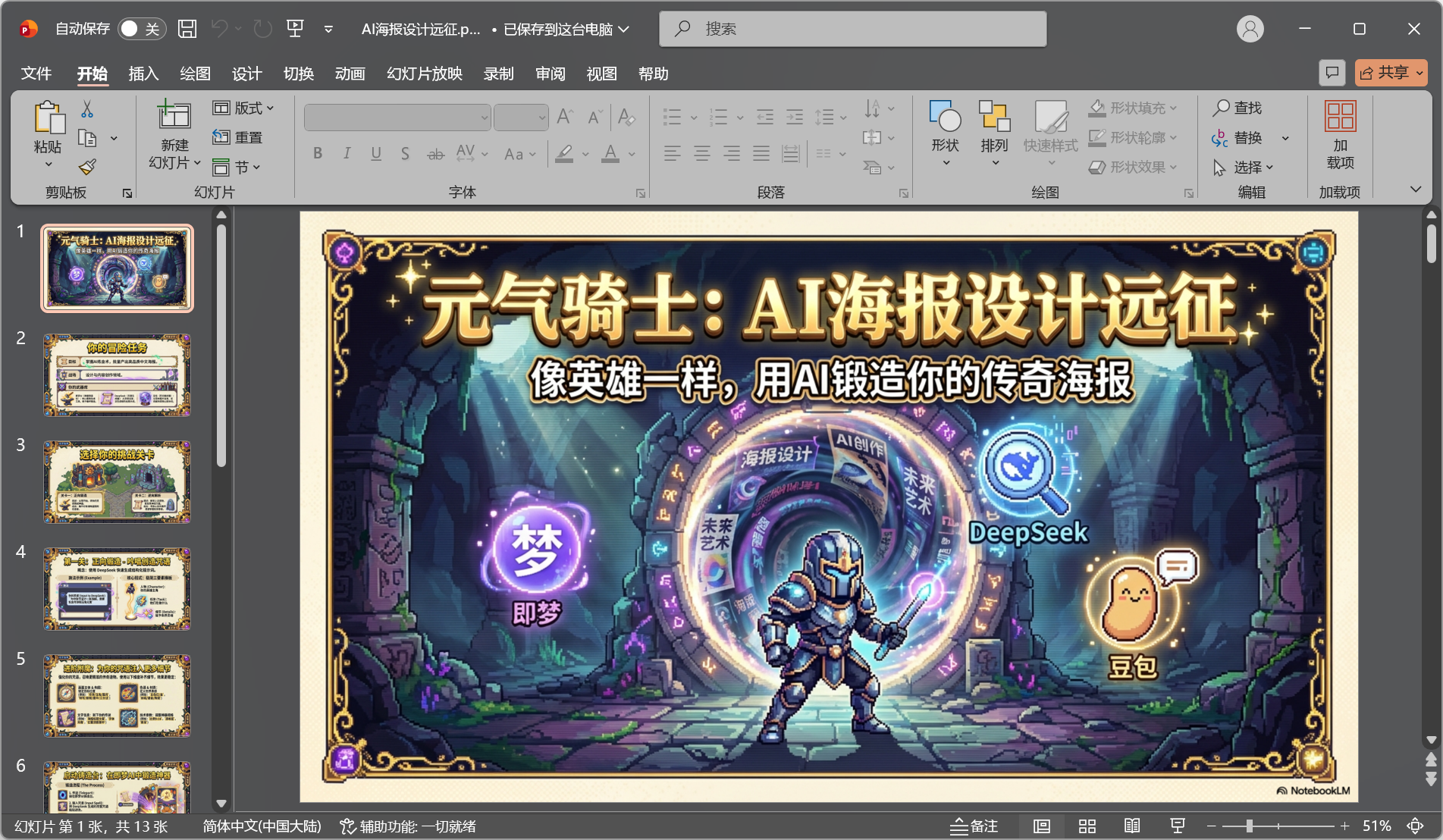The image size is (1443, 840).
Task: Click the 查找 find button
Action: [1238, 108]
